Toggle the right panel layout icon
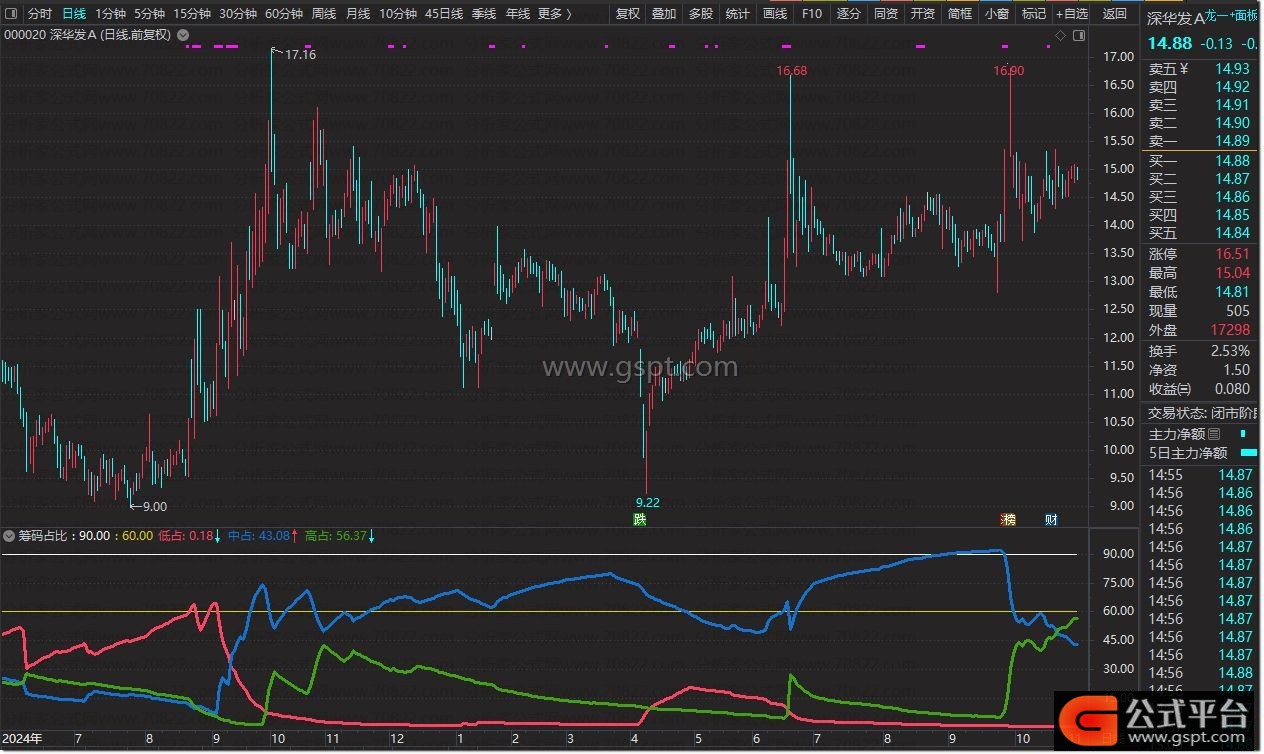Screen dimensions: 1264x754 (1077, 35)
